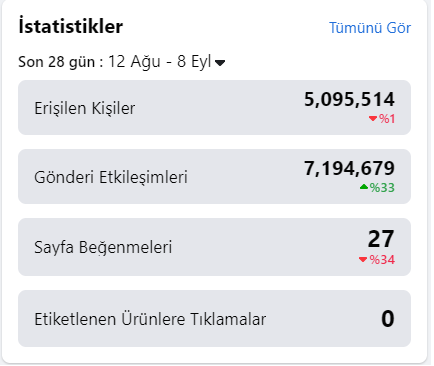Click the Sayfa Beğenmeleri label text

(x=103, y=247)
